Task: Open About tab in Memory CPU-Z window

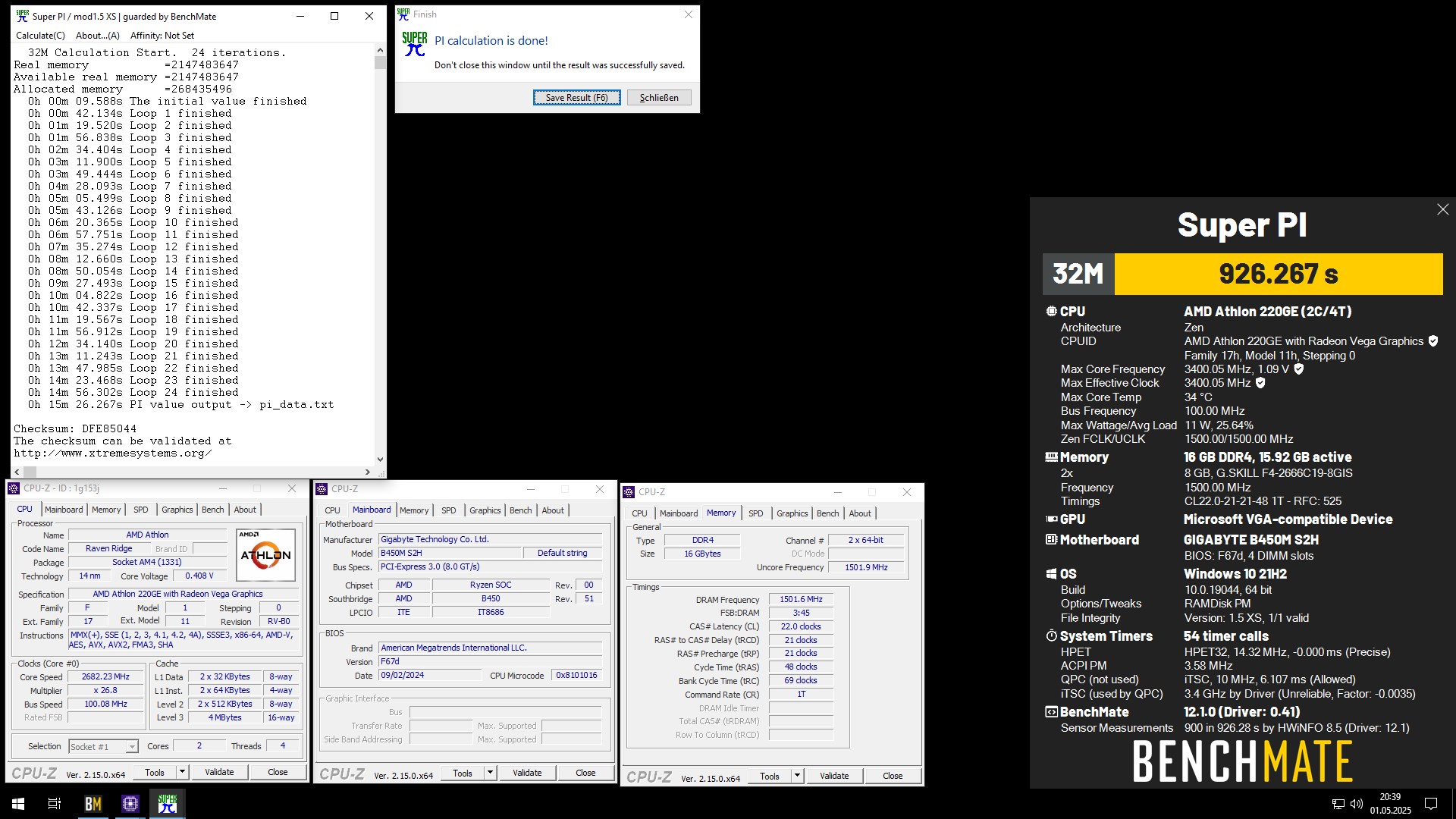Action: click(x=860, y=513)
